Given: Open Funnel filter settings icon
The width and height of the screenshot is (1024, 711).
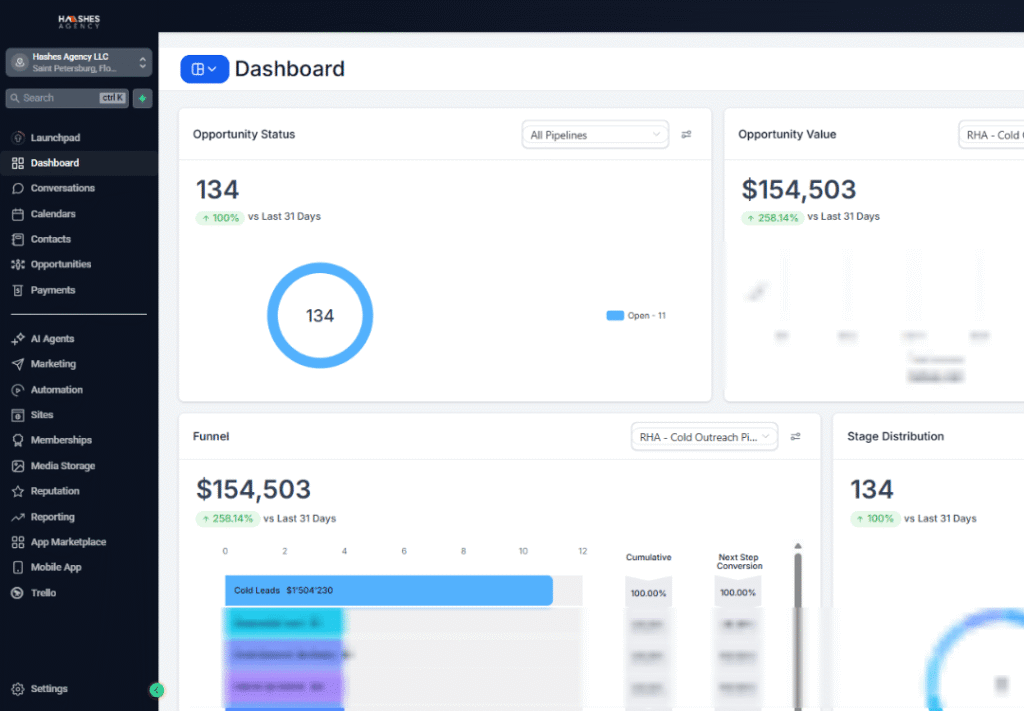Looking at the screenshot, I should coord(796,437).
